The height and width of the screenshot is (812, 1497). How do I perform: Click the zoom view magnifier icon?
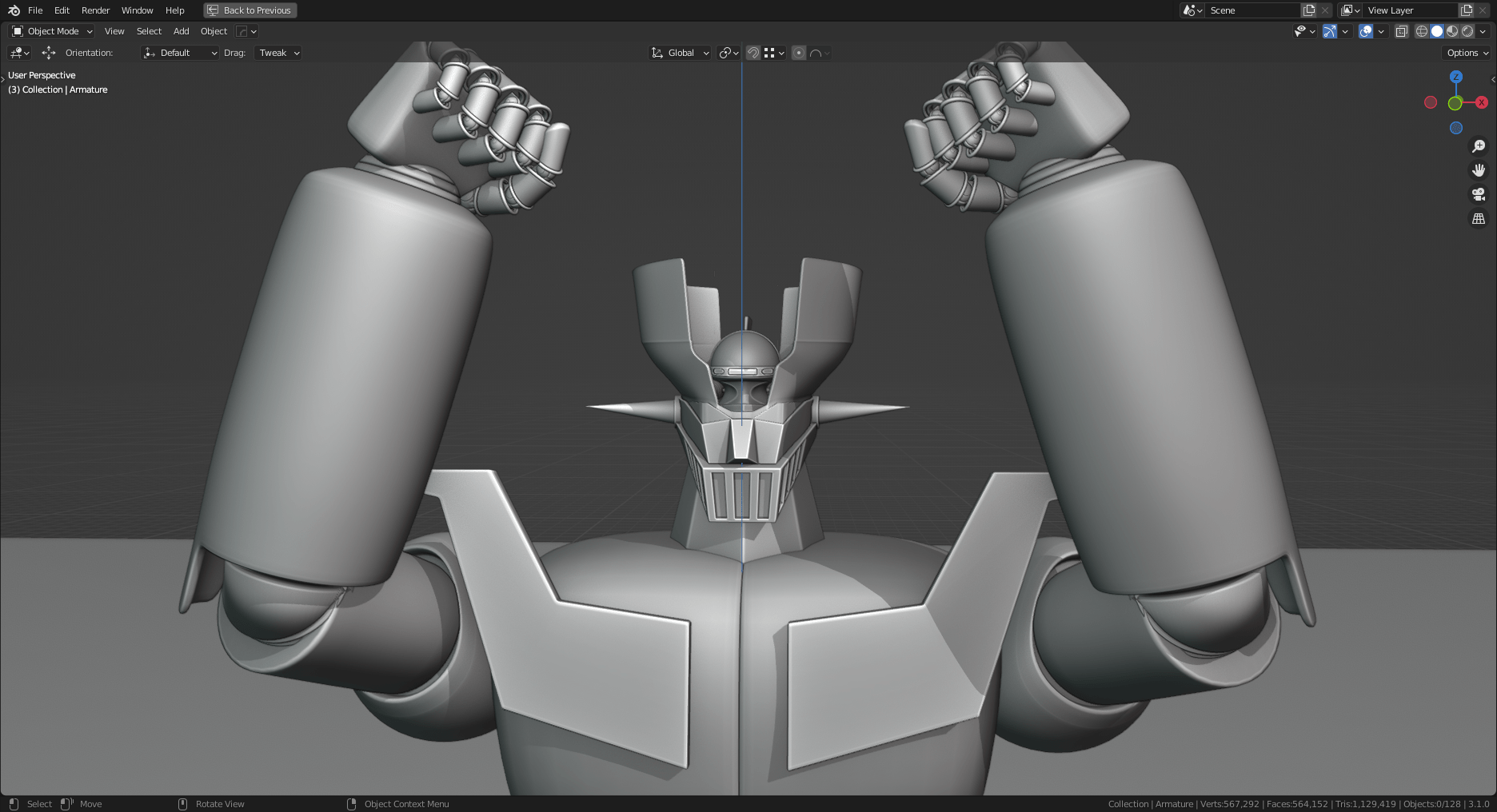(x=1479, y=146)
